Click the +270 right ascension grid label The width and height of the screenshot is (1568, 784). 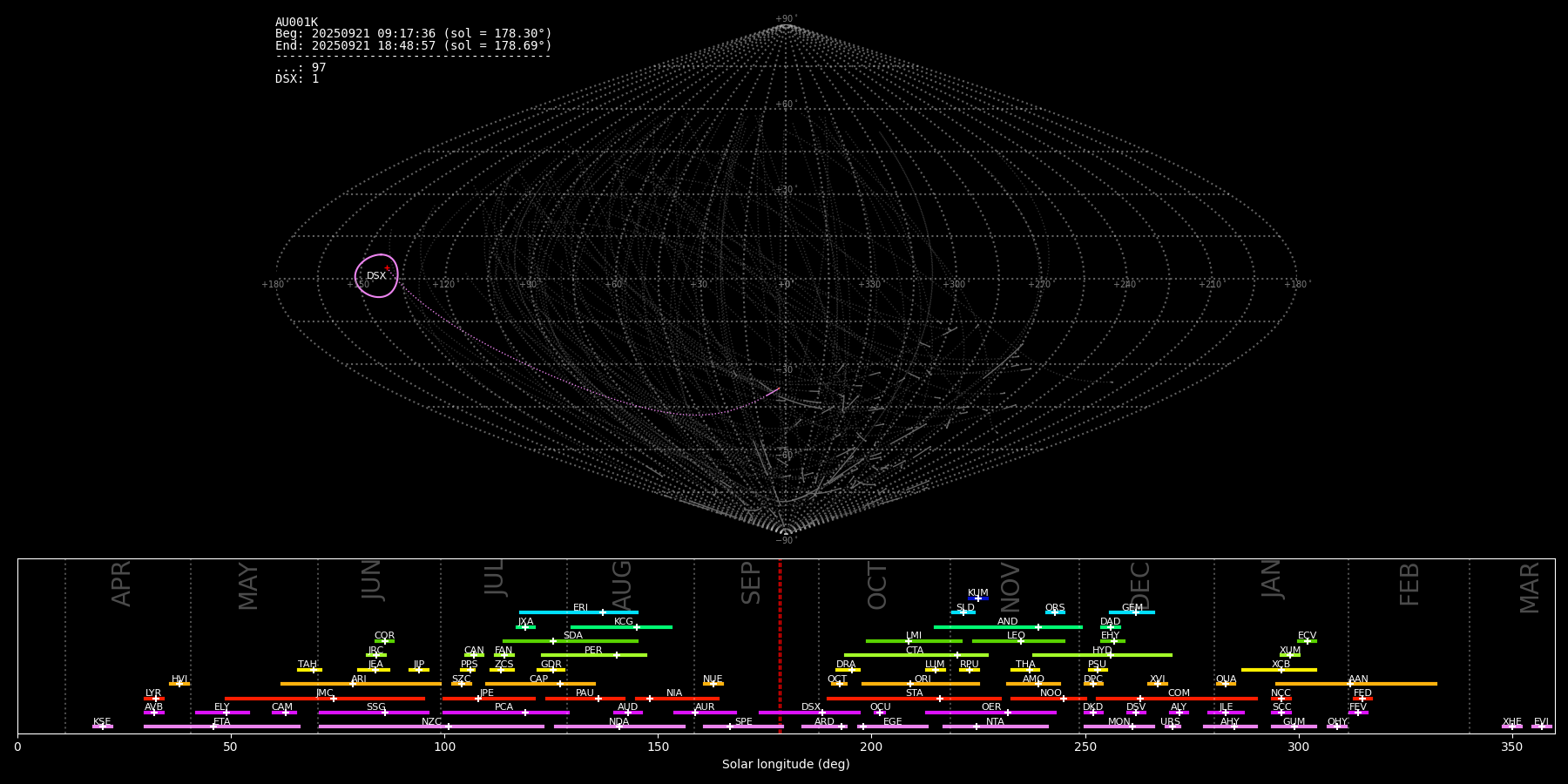[1040, 284]
